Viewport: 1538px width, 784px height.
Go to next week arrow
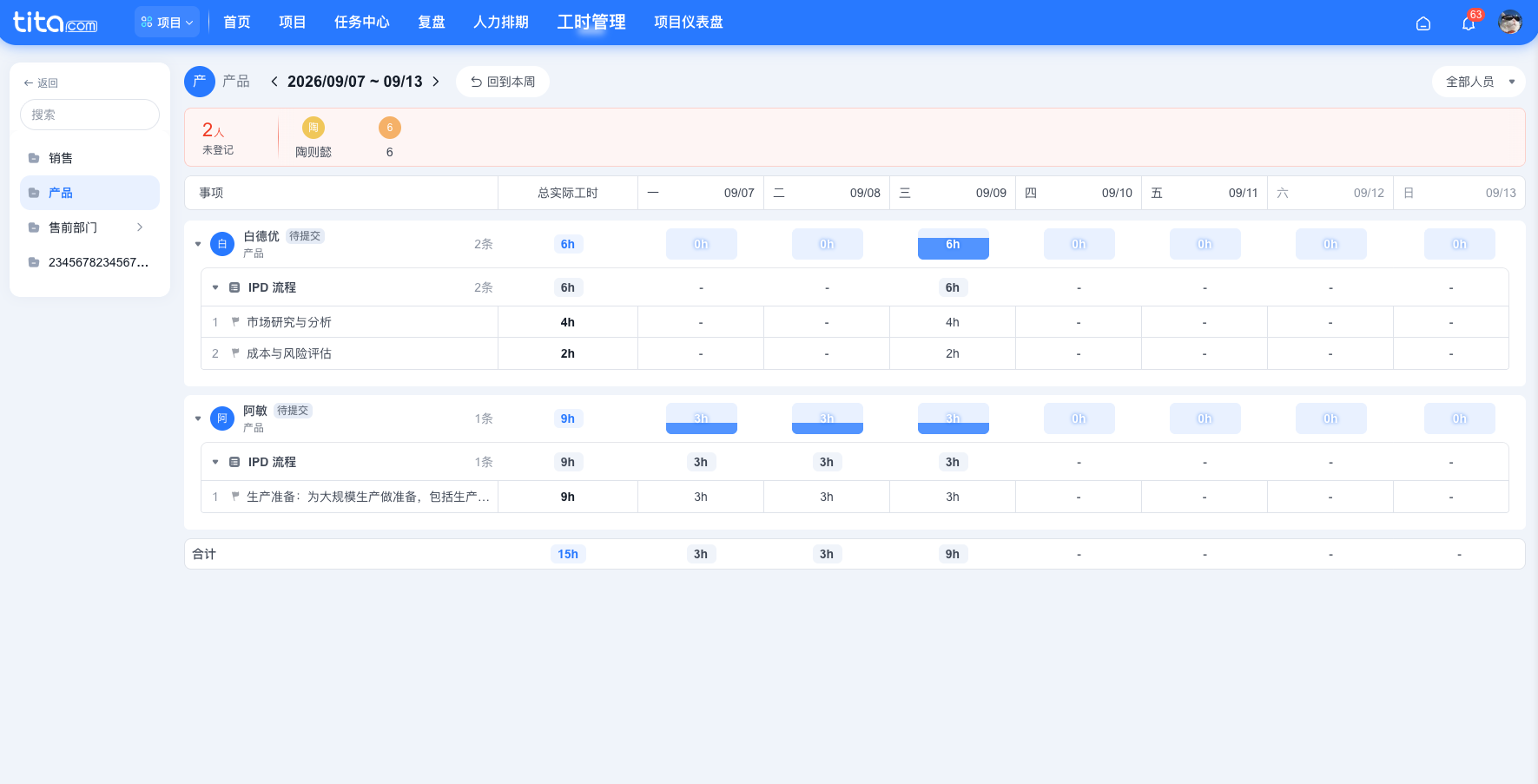coord(436,82)
